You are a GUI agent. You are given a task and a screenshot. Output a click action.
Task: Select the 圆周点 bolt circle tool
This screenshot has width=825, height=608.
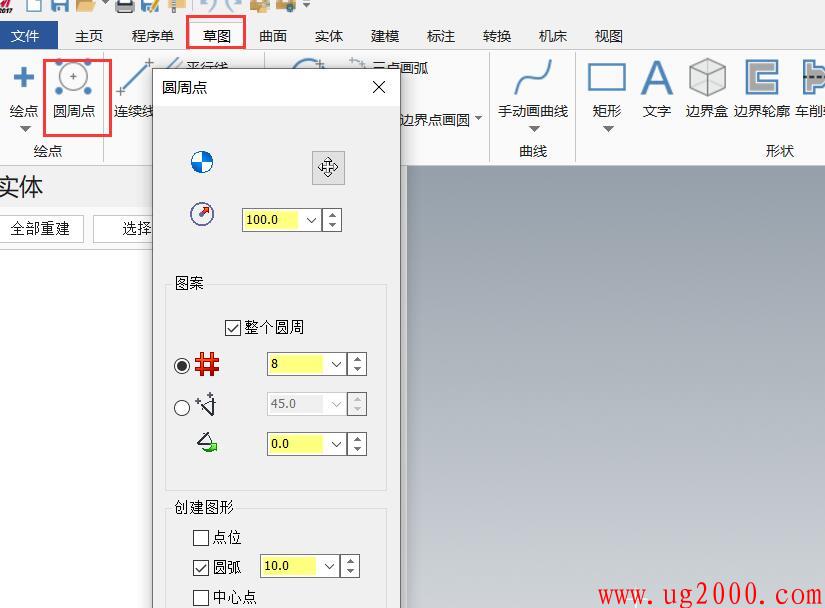[x=73, y=90]
